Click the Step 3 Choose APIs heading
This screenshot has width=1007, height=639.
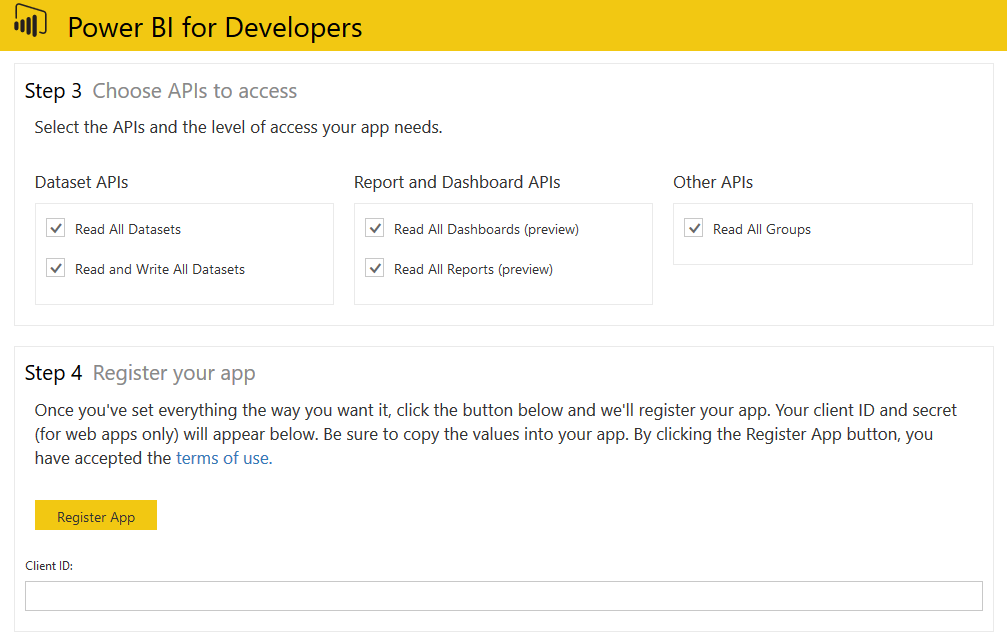pos(161,91)
